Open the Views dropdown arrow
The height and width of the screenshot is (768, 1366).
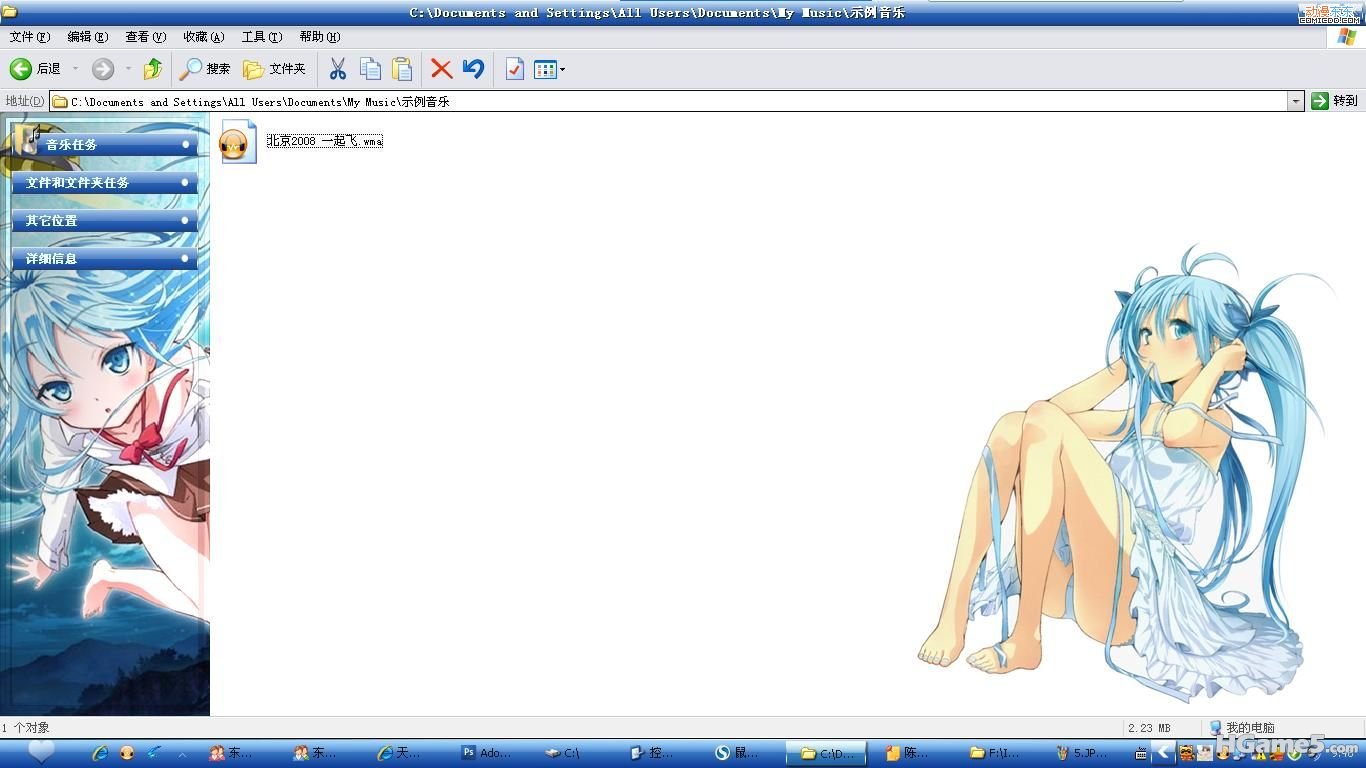[563, 69]
